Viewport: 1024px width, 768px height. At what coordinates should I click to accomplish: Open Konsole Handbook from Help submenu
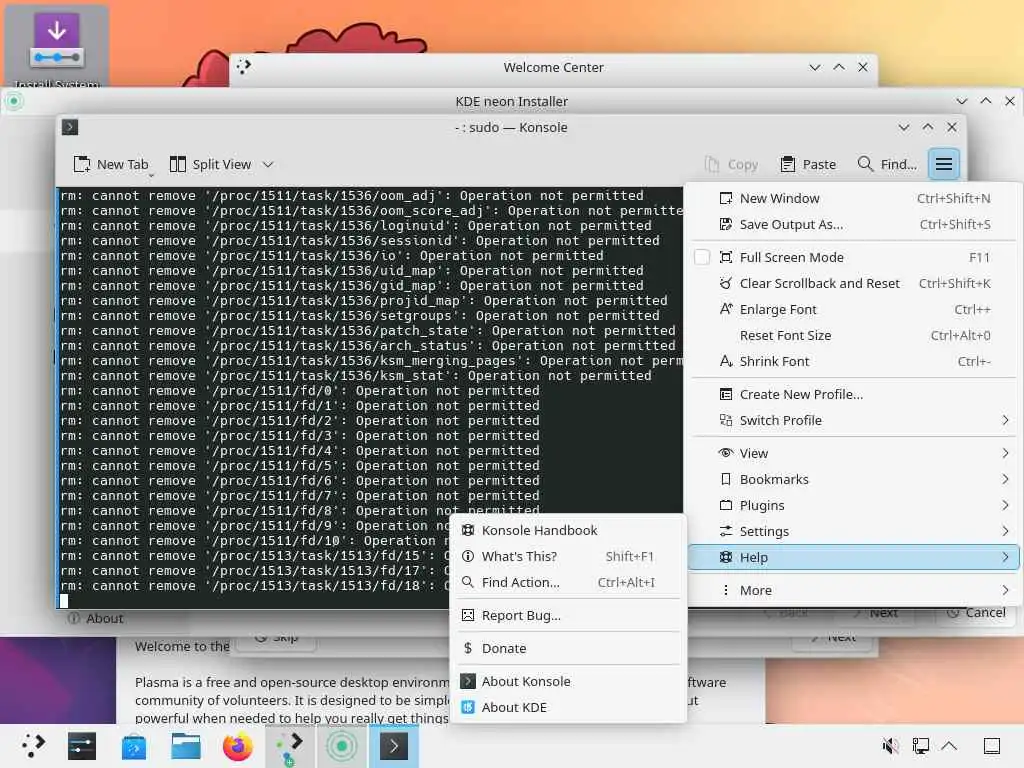pos(568,530)
